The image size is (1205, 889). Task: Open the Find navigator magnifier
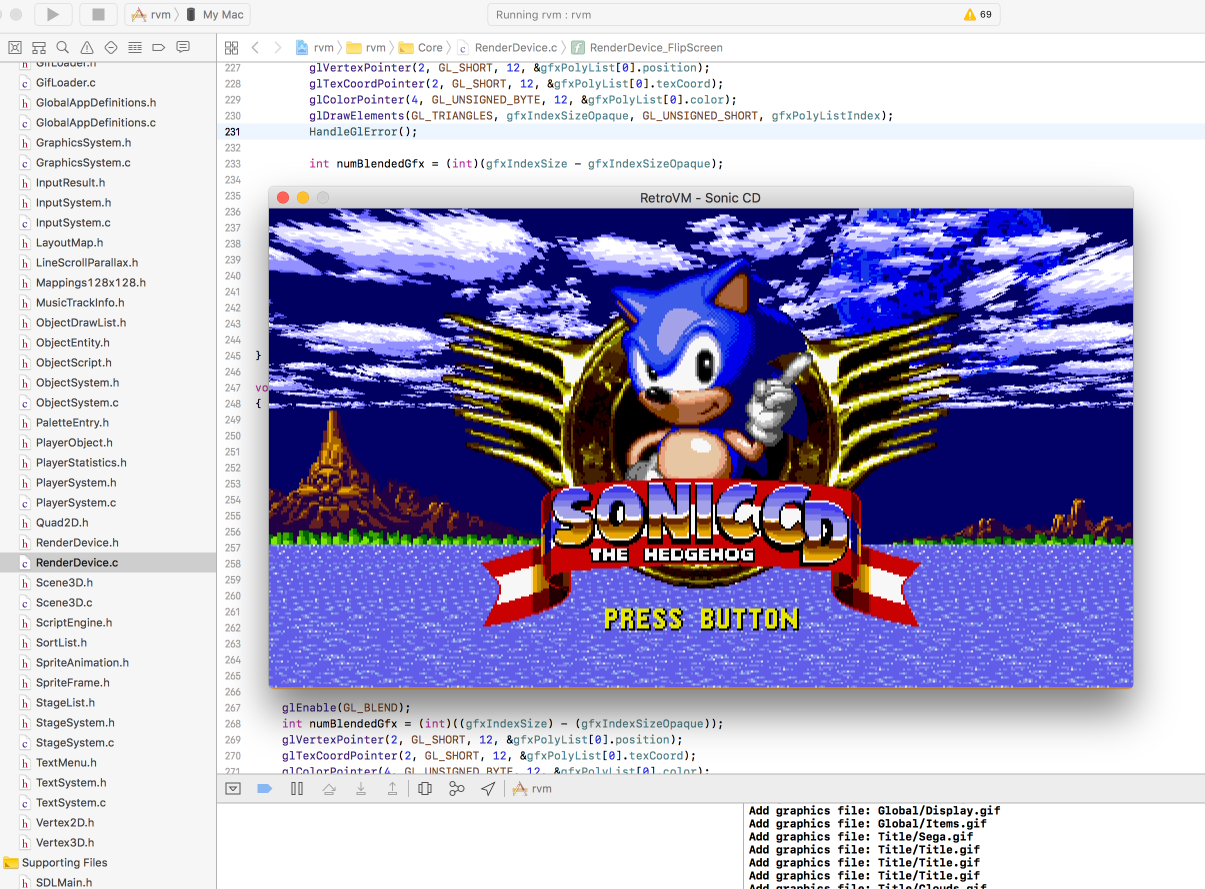click(63, 47)
